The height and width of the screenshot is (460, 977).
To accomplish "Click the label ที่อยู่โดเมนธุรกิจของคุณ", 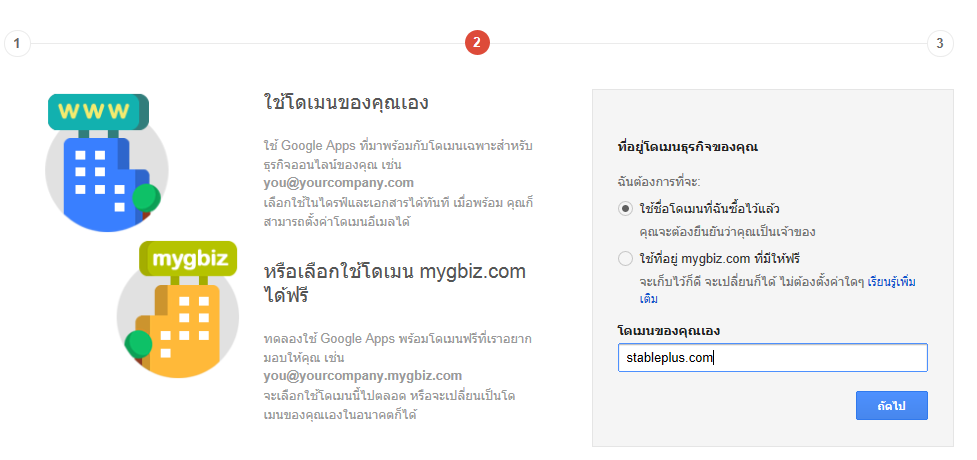I will (687, 148).
